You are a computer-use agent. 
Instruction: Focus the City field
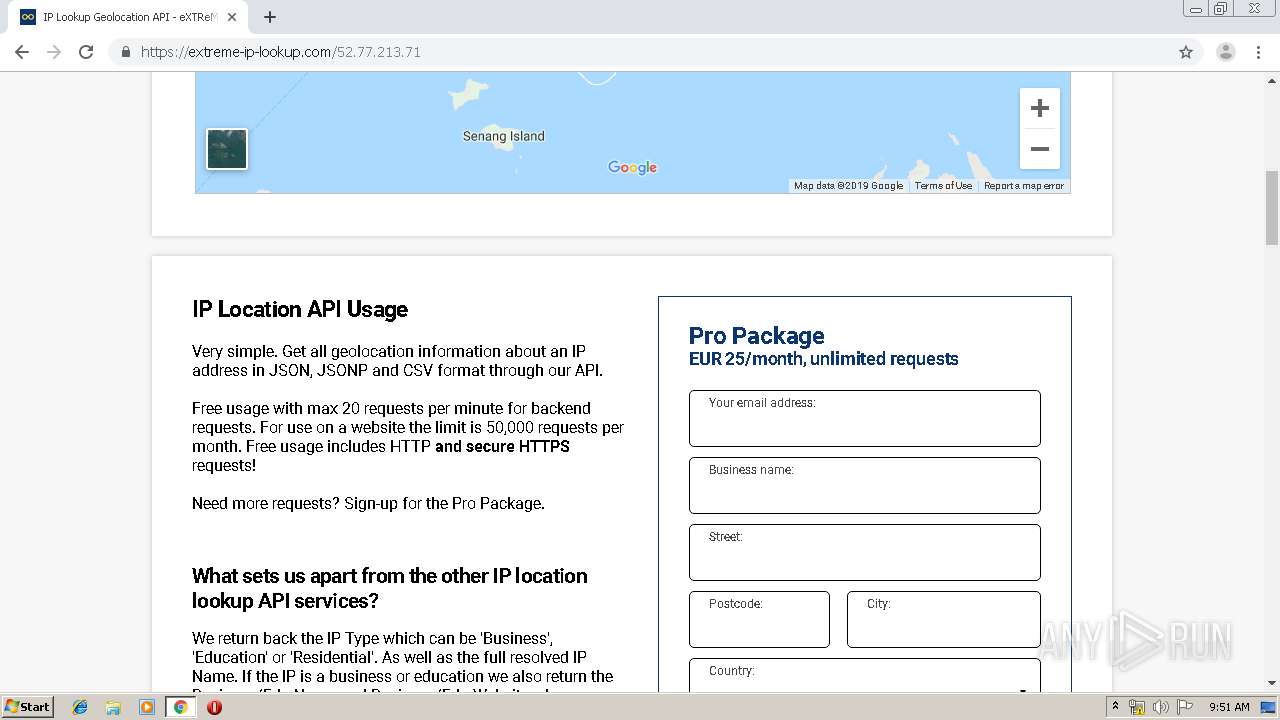944,619
